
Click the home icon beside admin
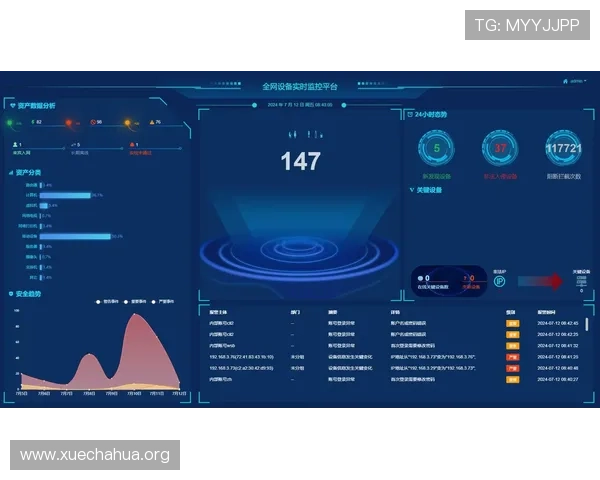(565, 81)
